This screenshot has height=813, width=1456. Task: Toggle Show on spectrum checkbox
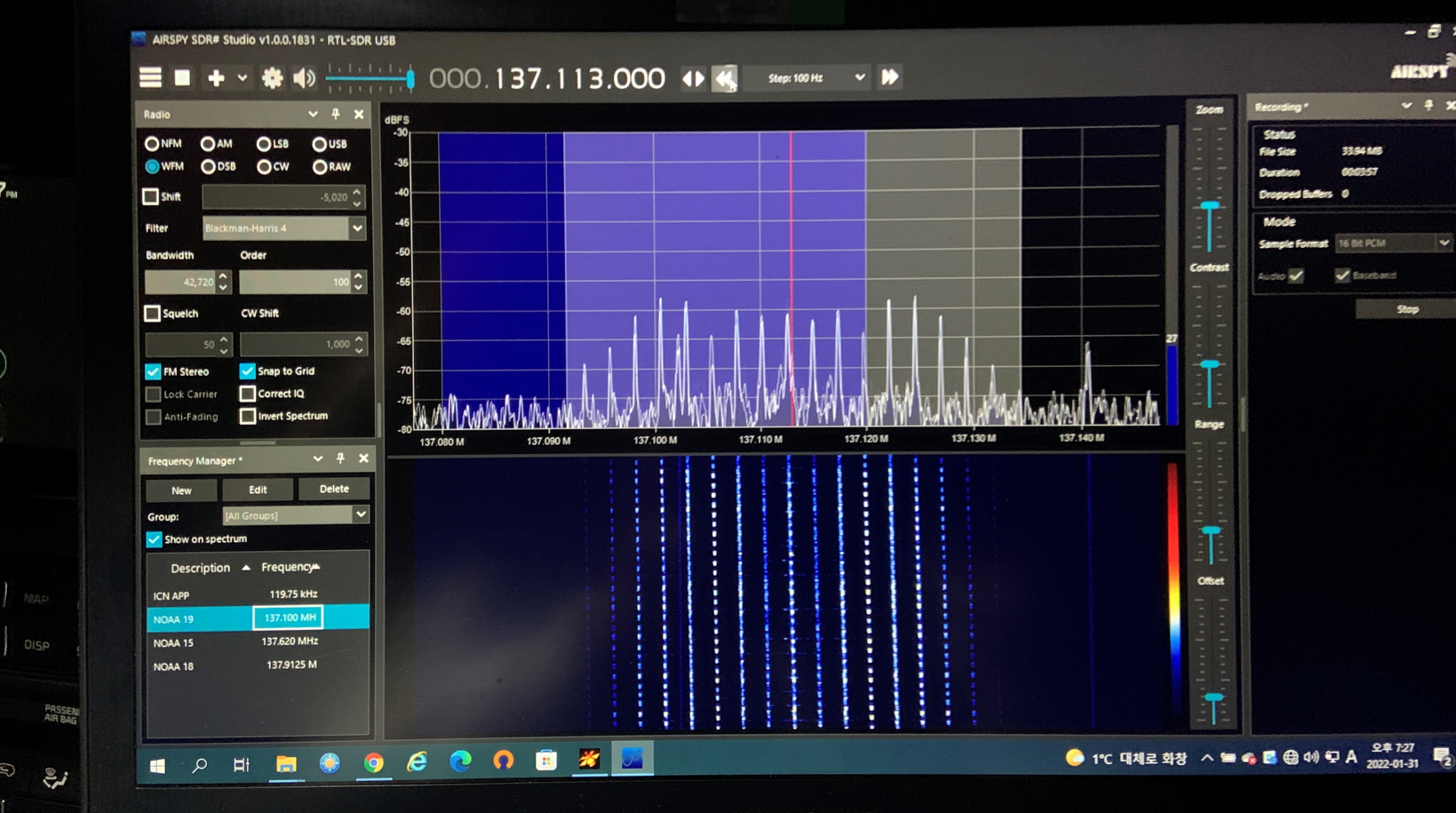click(154, 539)
